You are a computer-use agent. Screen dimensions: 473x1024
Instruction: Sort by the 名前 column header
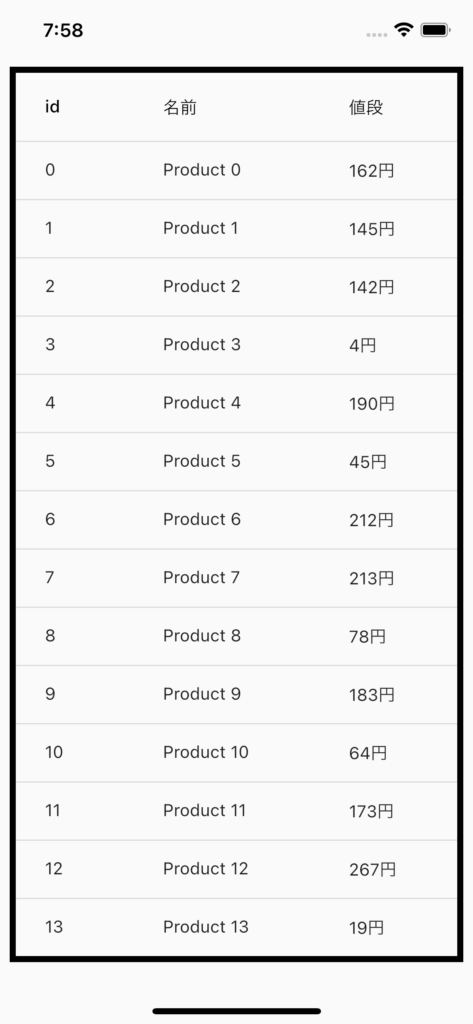click(x=180, y=107)
